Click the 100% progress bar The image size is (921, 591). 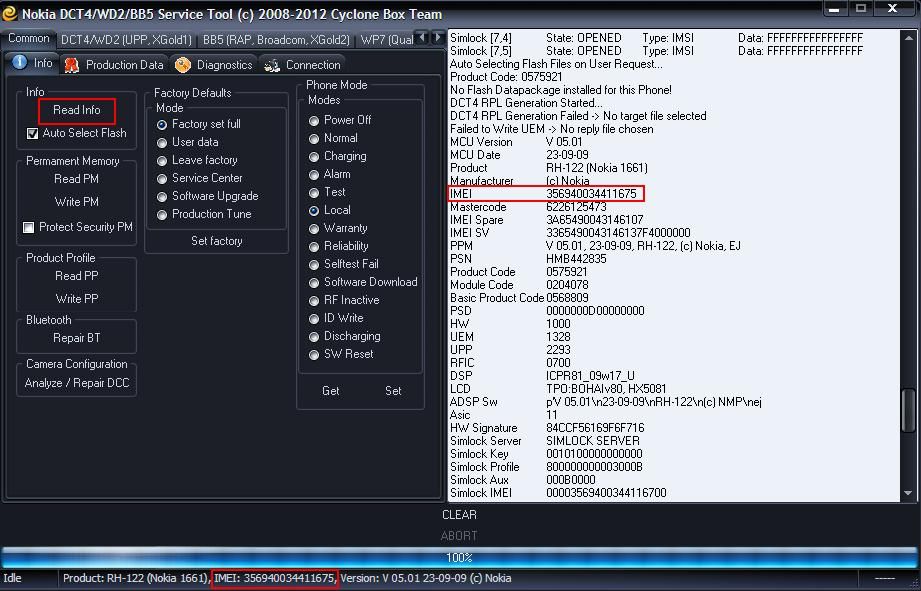click(x=459, y=557)
